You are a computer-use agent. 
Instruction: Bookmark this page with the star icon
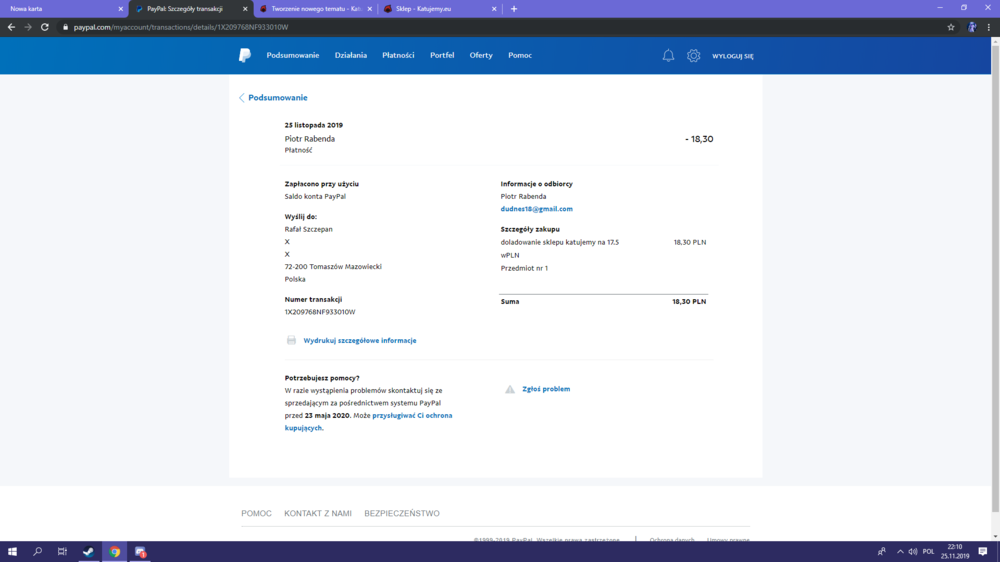pyautogui.click(x=951, y=27)
